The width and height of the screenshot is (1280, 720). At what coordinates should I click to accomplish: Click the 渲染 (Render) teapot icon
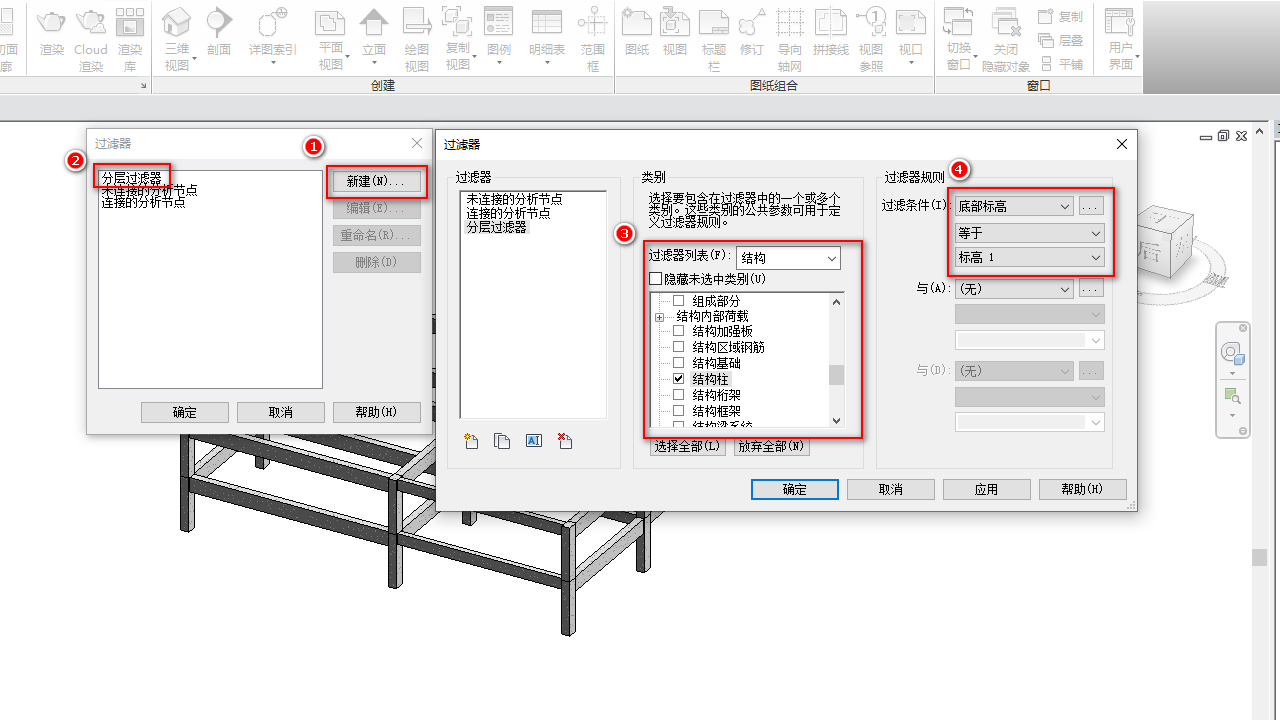52,20
